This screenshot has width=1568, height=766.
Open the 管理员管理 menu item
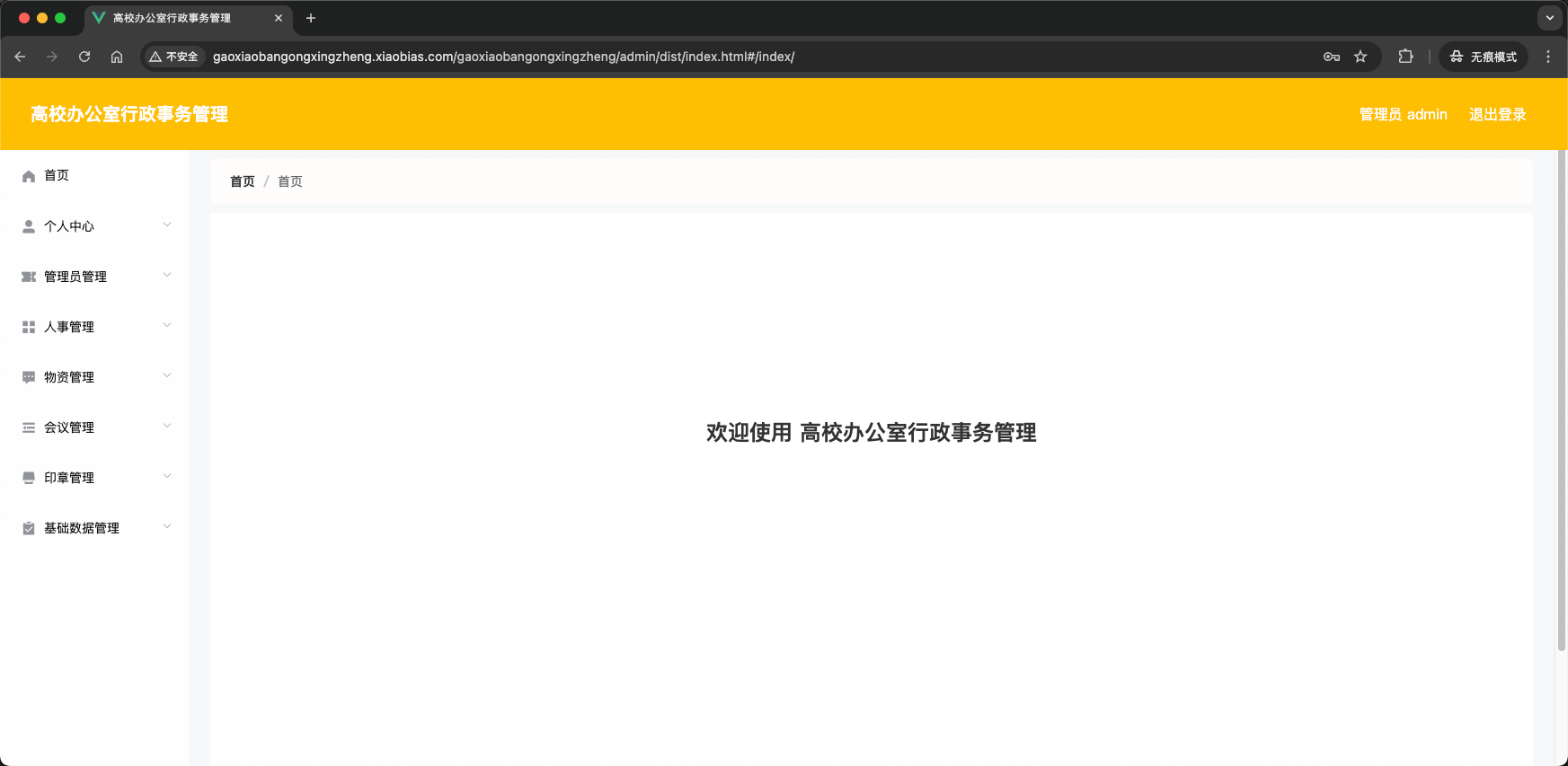94,277
